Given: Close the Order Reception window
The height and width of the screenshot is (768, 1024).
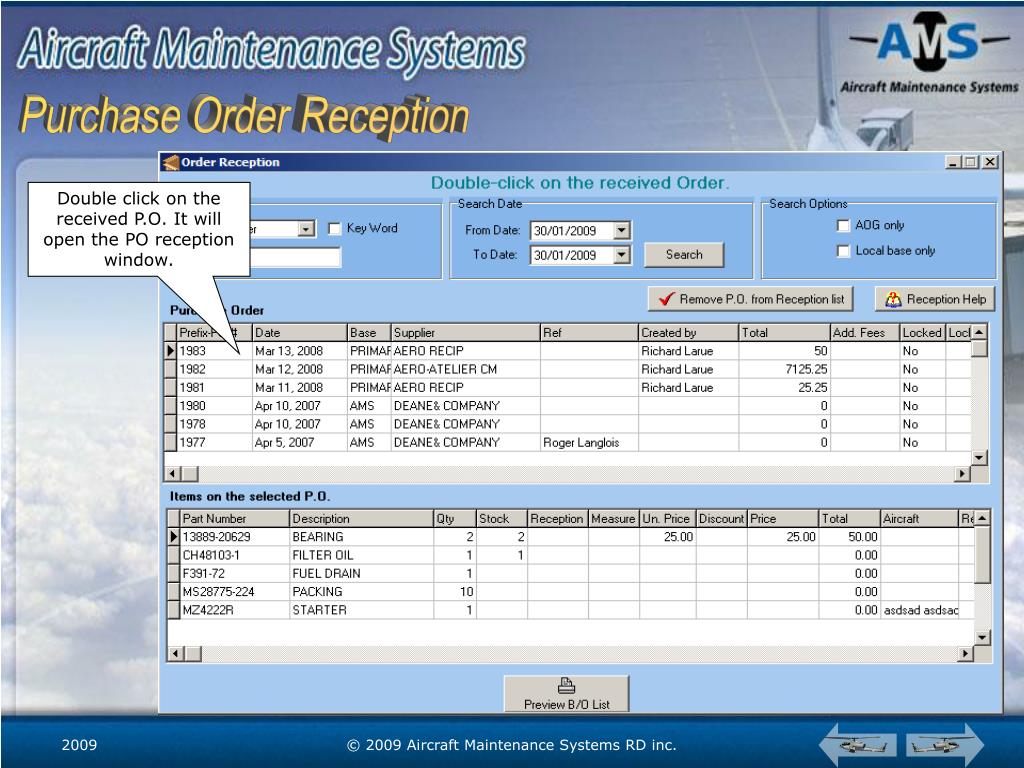Looking at the screenshot, I should tap(990, 162).
